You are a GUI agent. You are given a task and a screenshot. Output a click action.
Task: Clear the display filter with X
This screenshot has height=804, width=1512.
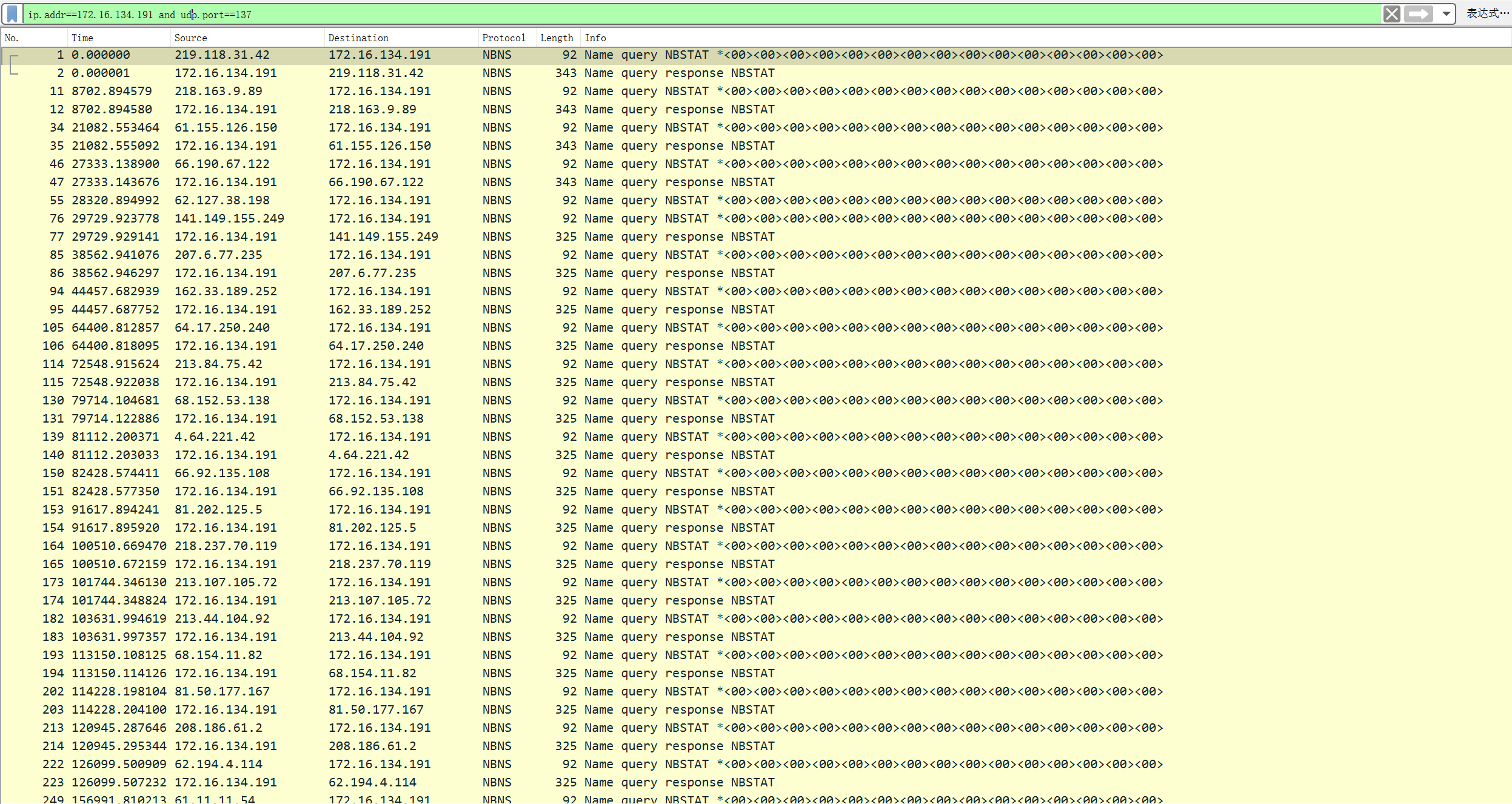coord(1391,14)
